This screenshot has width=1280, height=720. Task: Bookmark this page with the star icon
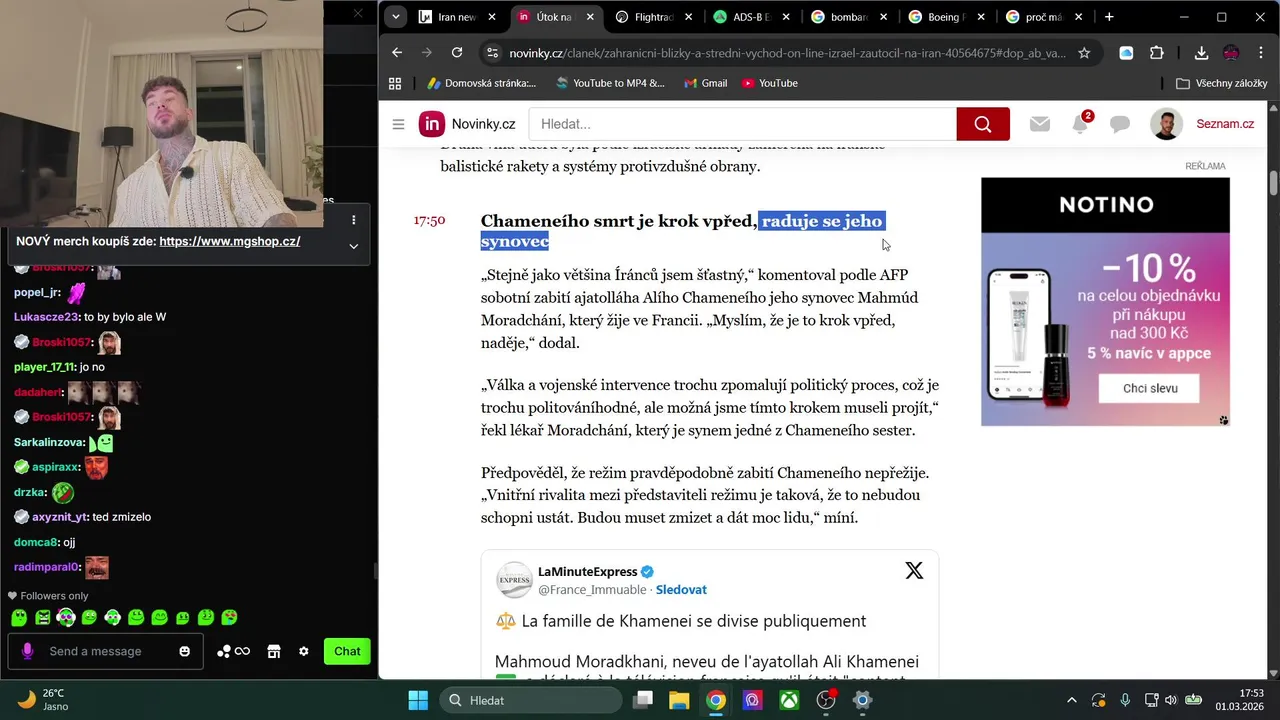pos(1084,53)
